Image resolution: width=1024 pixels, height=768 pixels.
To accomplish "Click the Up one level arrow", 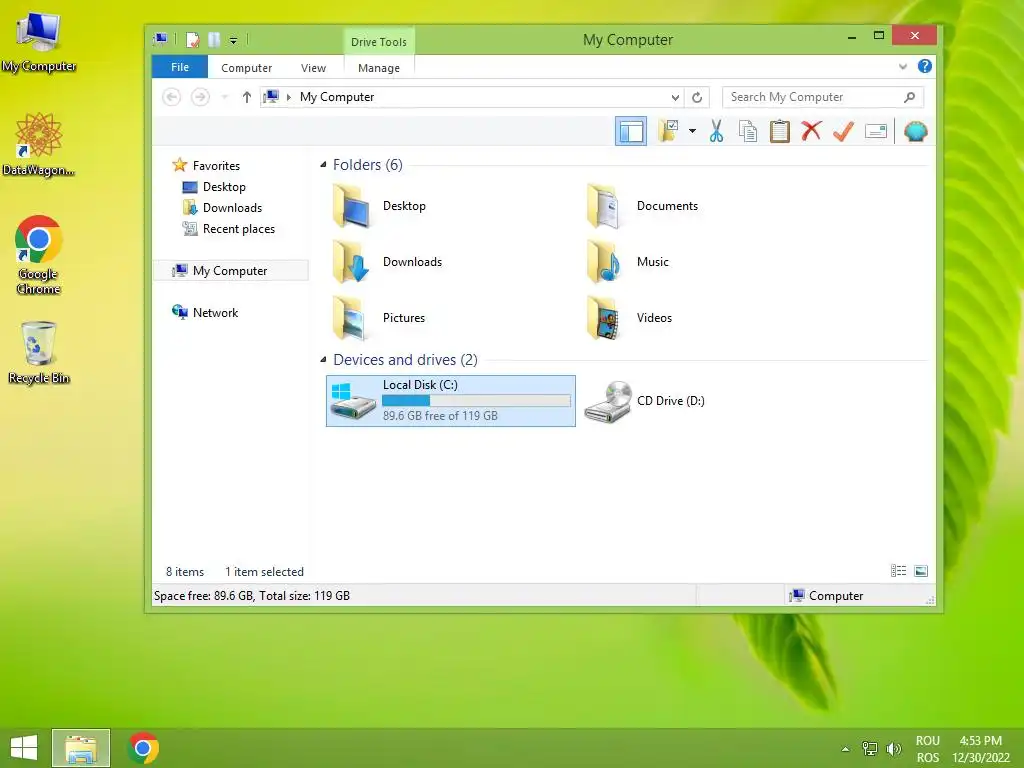I will (x=246, y=97).
